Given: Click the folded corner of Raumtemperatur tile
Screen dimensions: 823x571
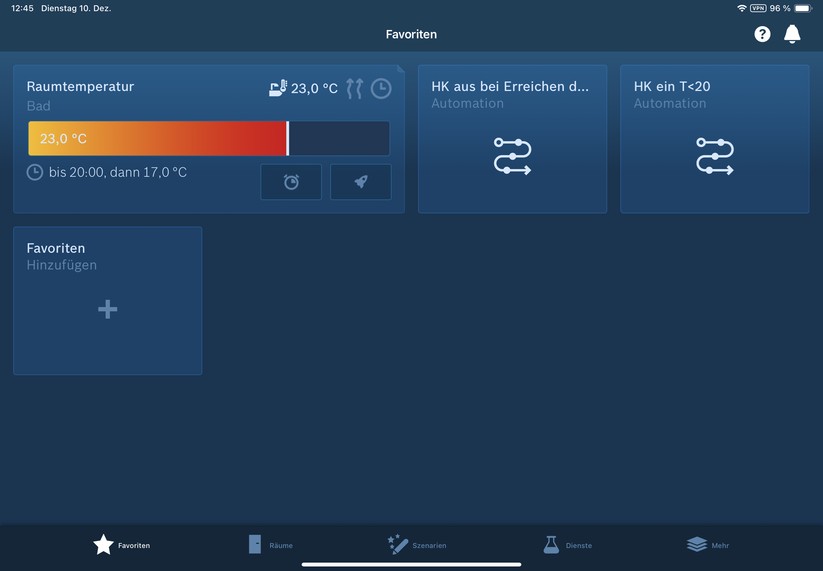Looking at the screenshot, I should tap(400, 69).
